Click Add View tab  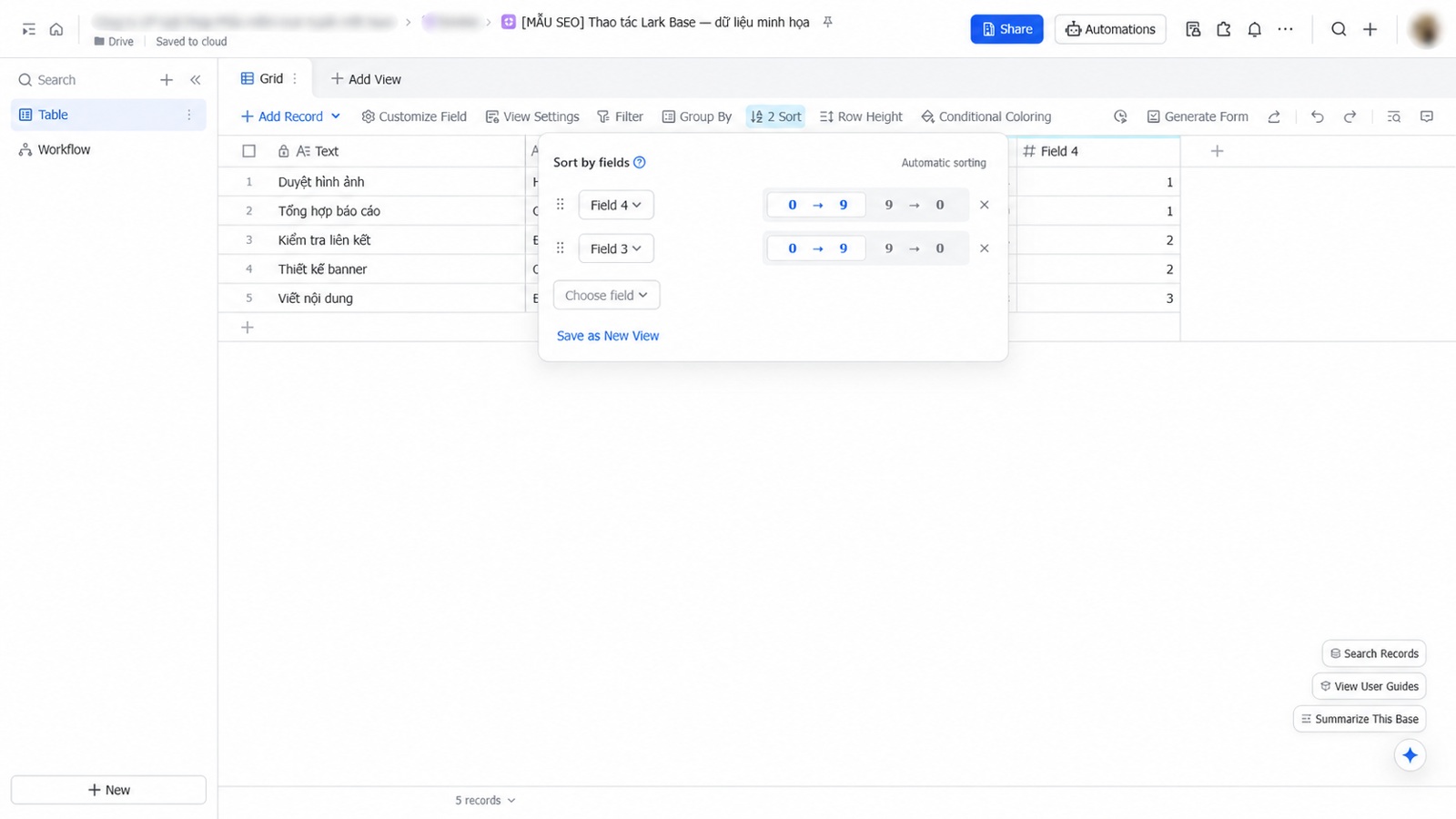pos(366,79)
